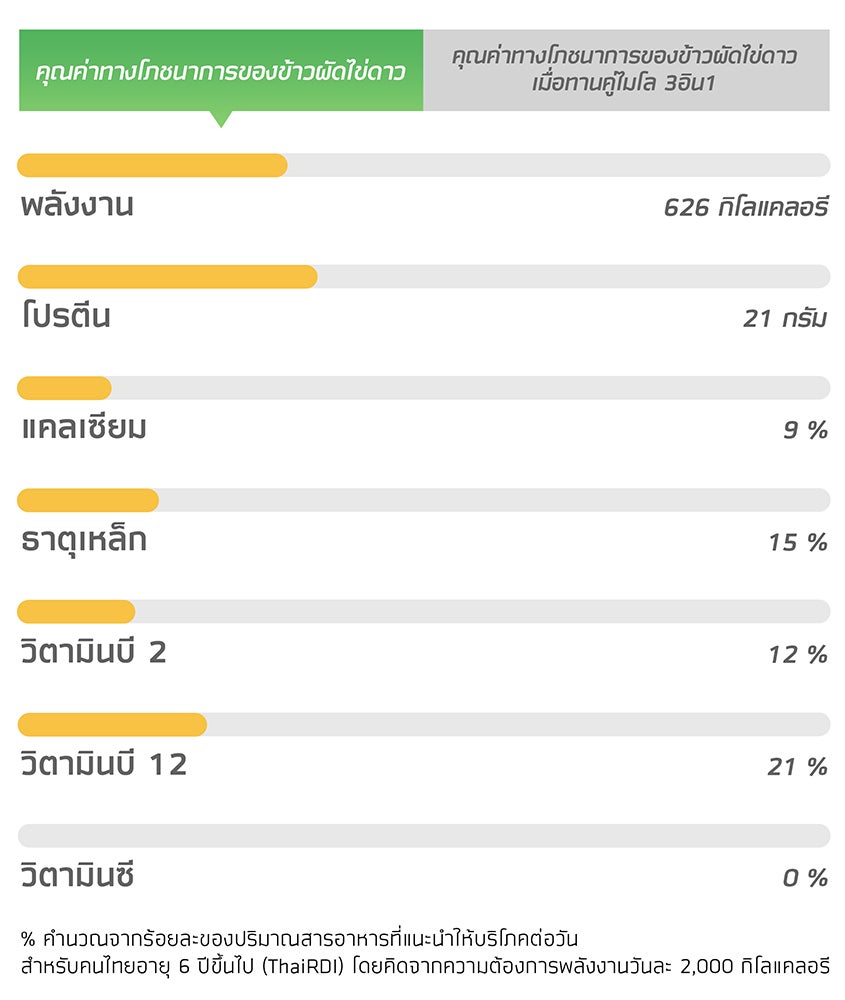Screen dimensions: 845x1000
Task: Click the 21 % vitamin B12 value
Action: [x=798, y=767]
